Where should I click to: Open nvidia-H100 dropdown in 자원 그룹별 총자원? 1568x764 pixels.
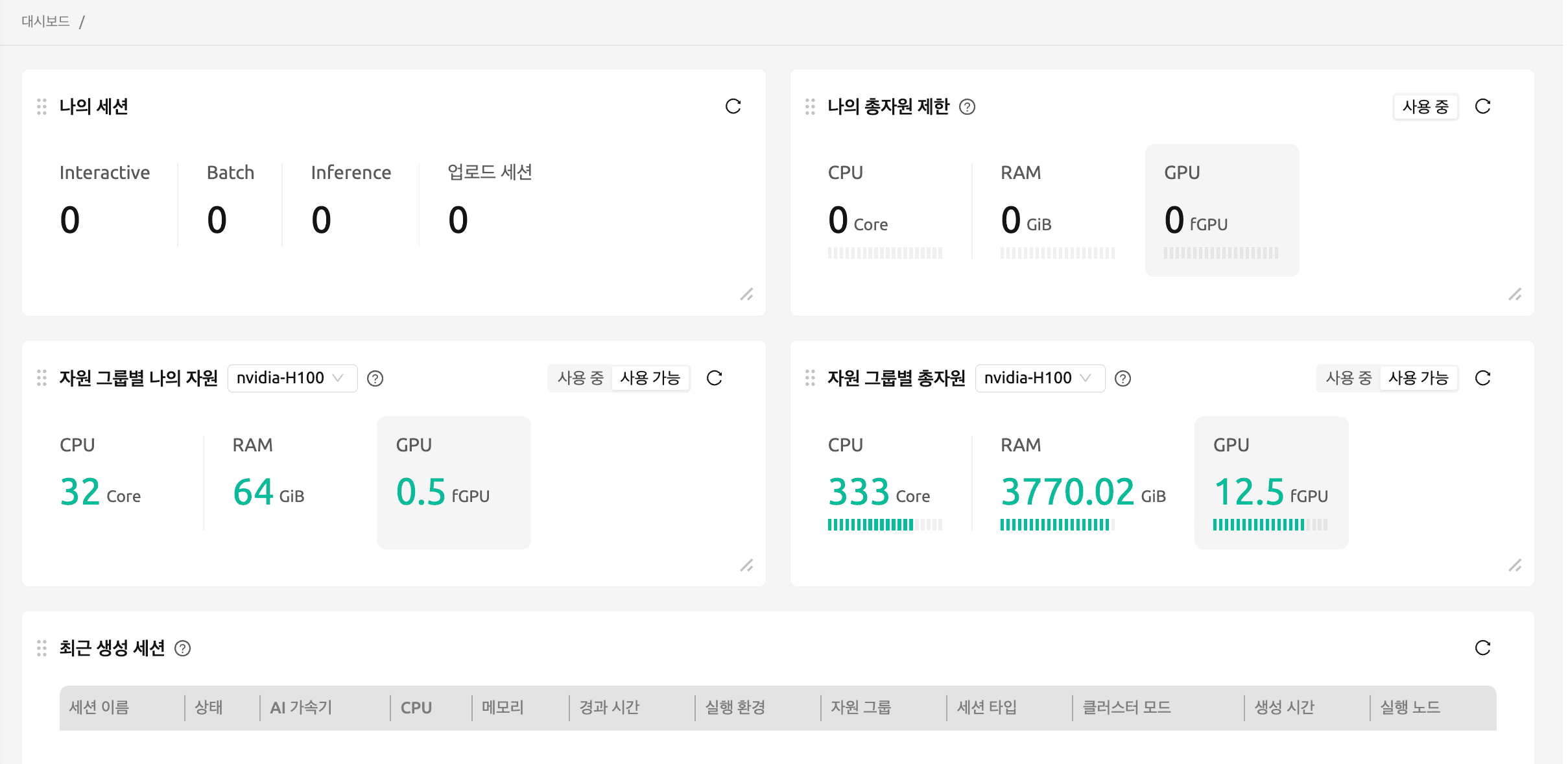pyautogui.click(x=1038, y=378)
